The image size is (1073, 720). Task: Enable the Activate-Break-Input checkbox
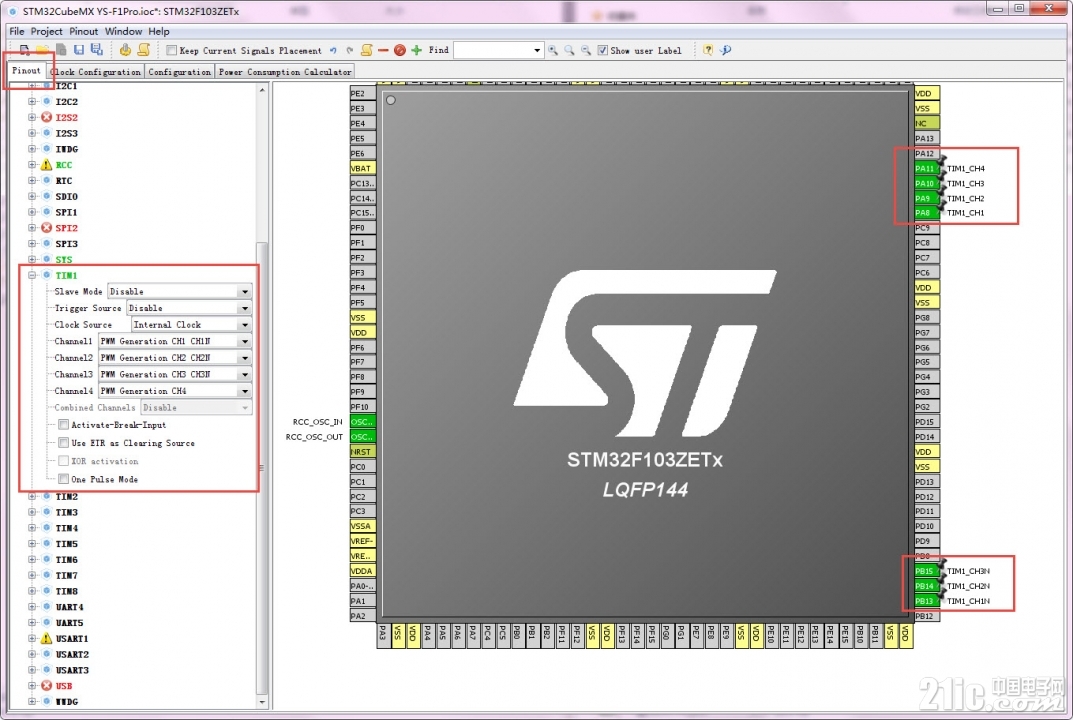pyautogui.click(x=64, y=425)
